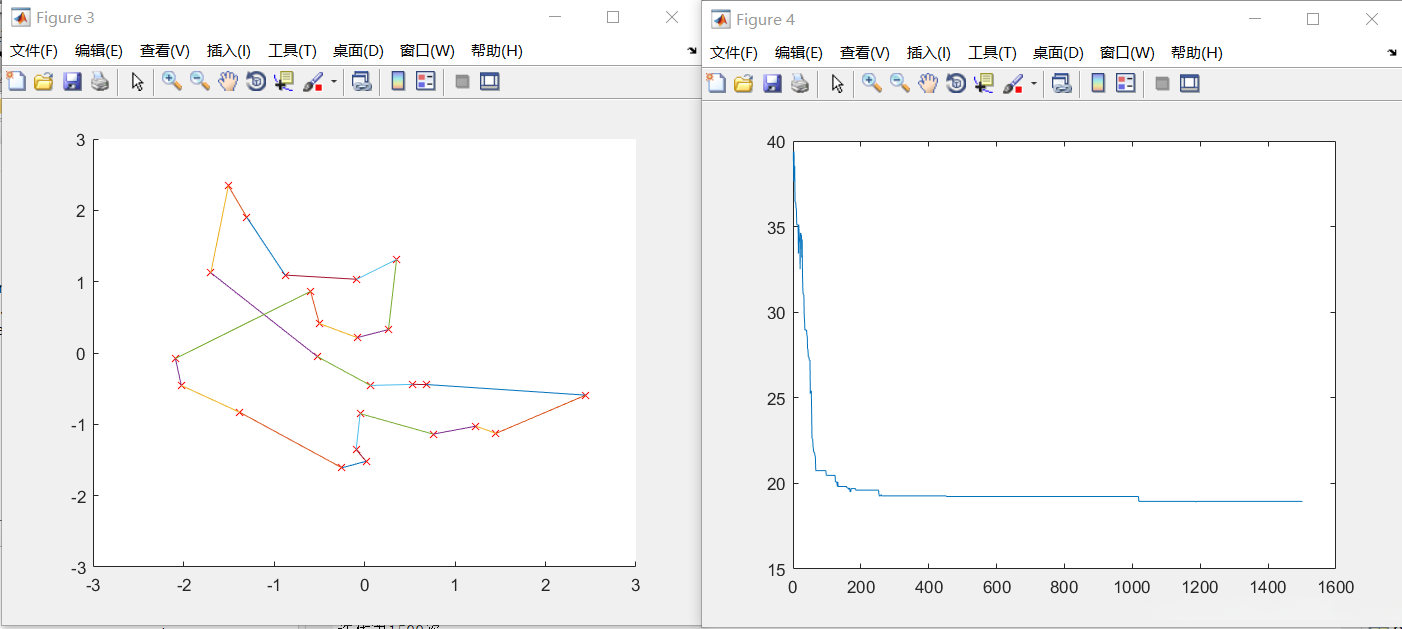Click New Figure icon in Figure 4 toolbar
The width and height of the screenshot is (1402, 629).
[716, 83]
